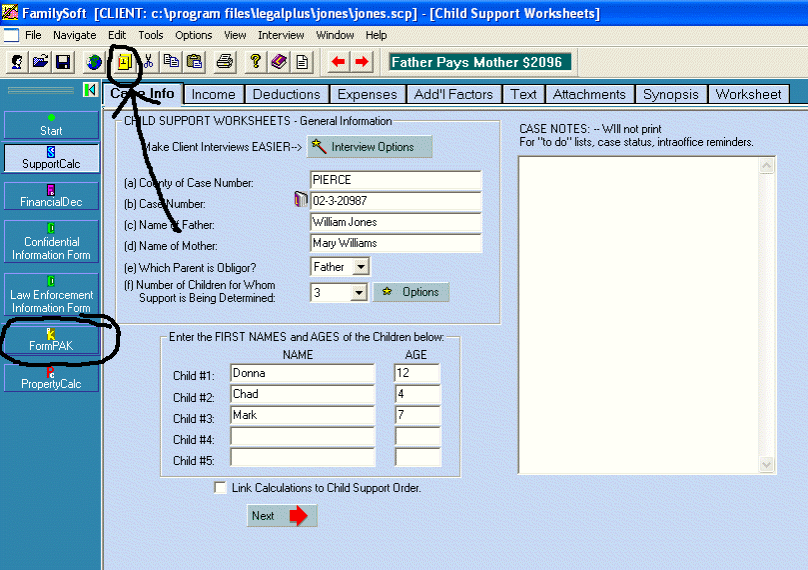Click the yellow question mark Help icon
Screen dimensions: 808x570
pyautogui.click(x=256, y=62)
